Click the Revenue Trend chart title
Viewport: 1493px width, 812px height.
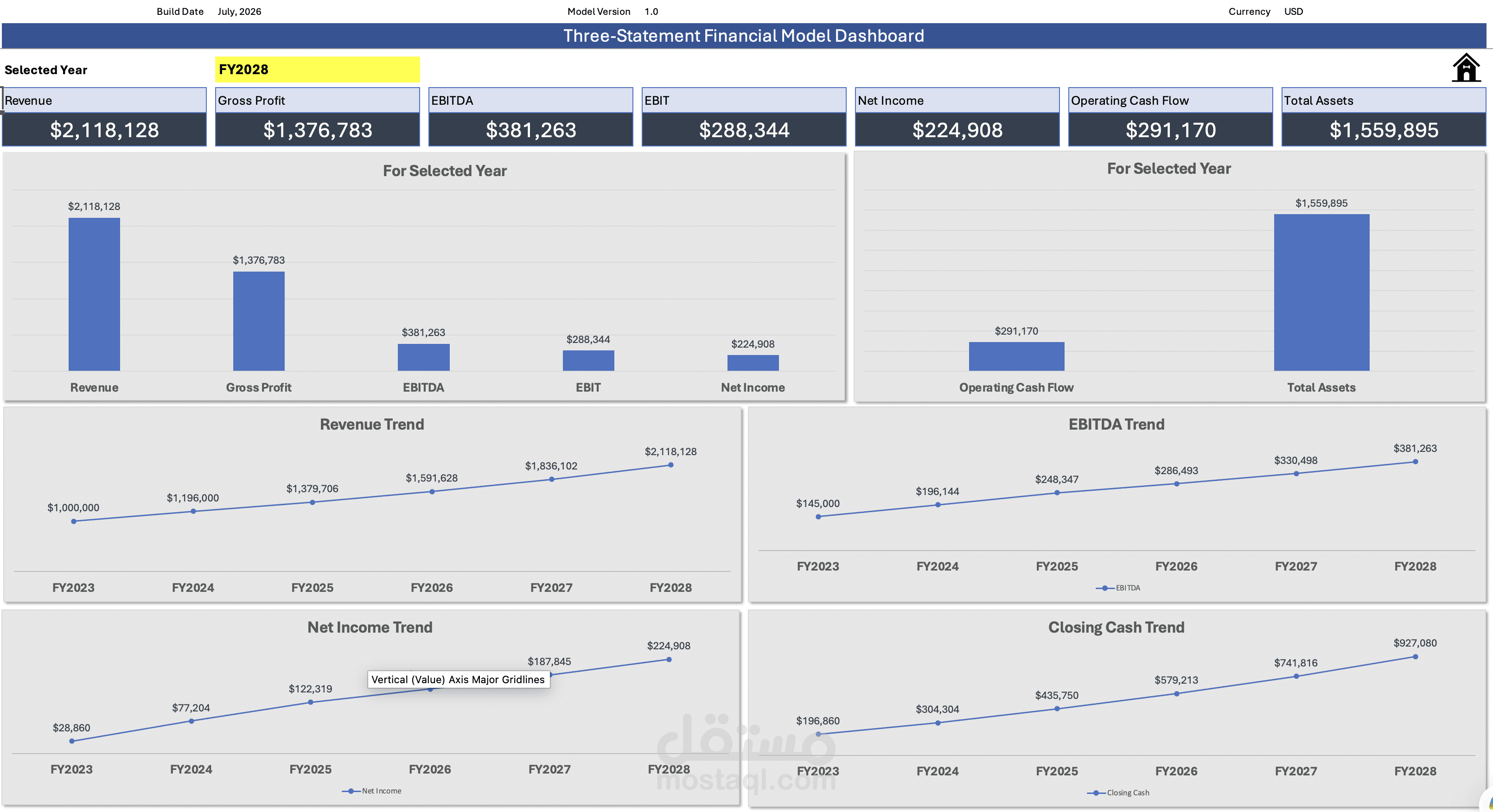coord(372,425)
